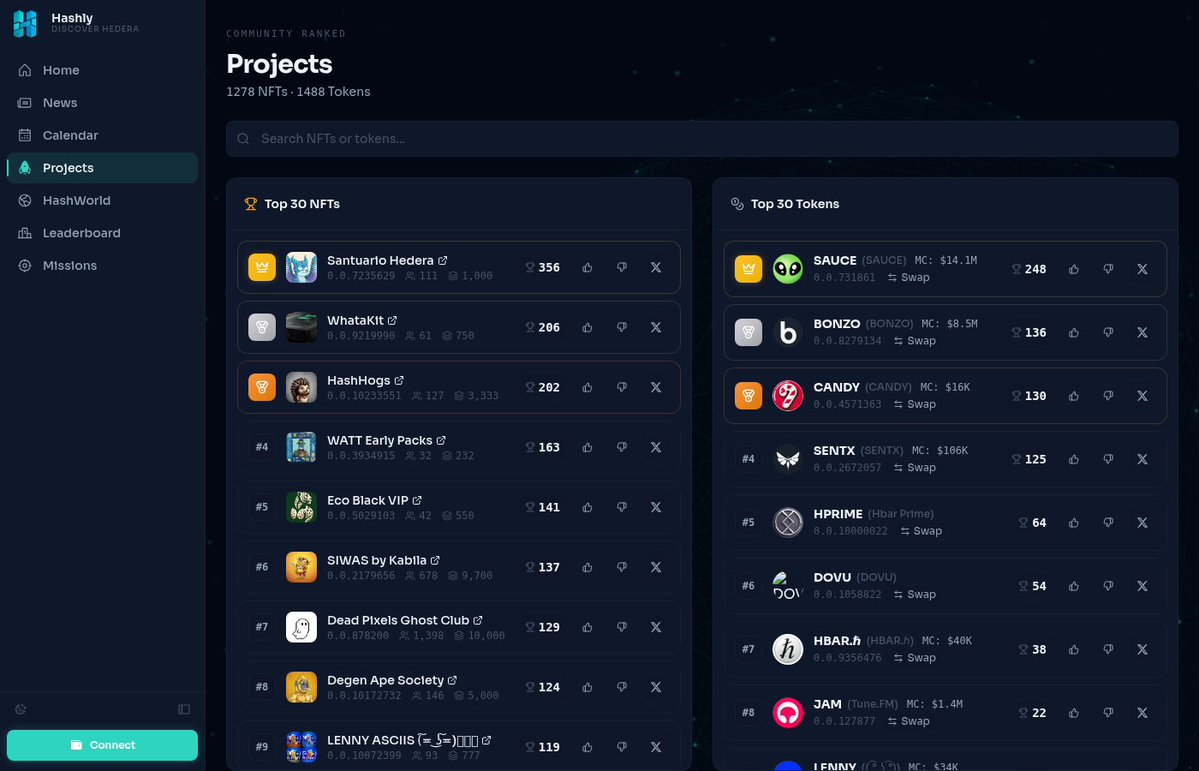Open Missions in the sidebar
This screenshot has height=771, width=1199.
(x=102, y=265)
